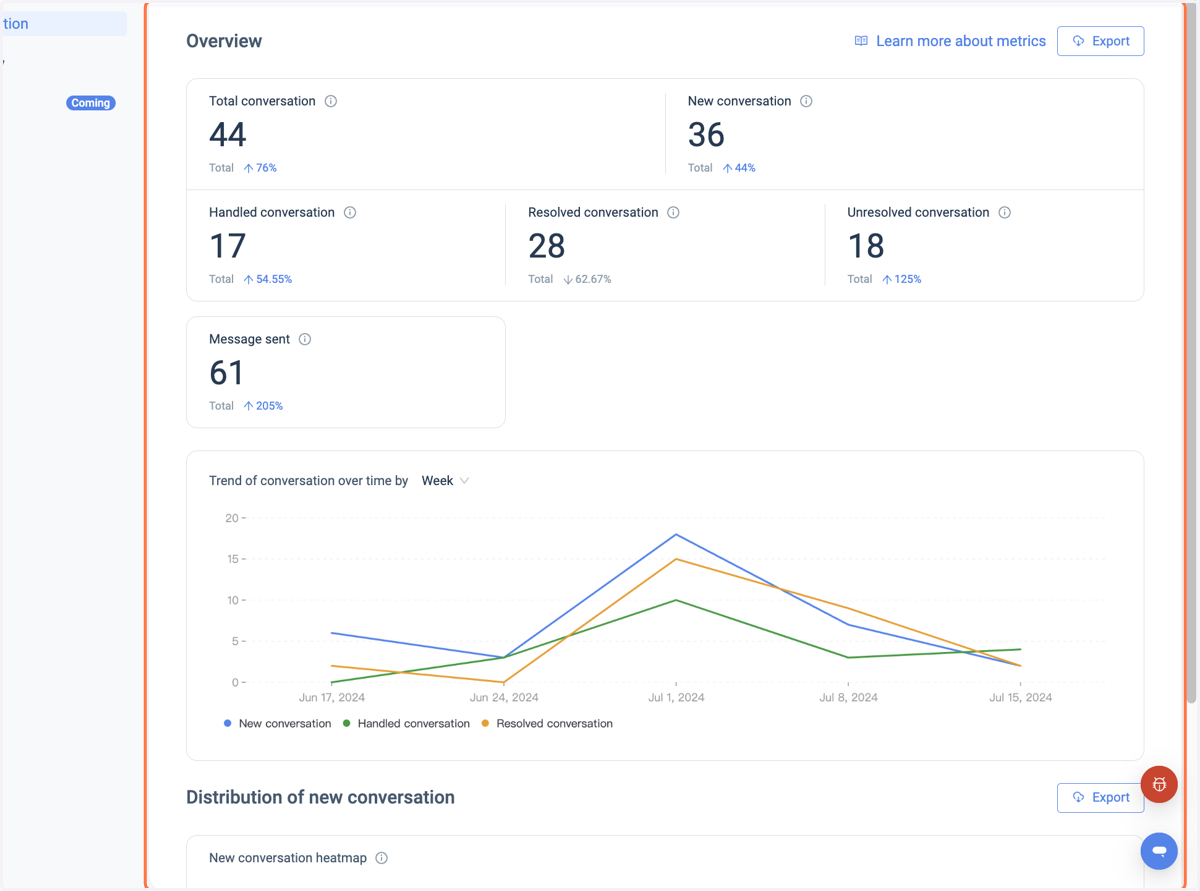1200x891 pixels.
Task: Click Resolved conversation value 28
Action: click(547, 245)
